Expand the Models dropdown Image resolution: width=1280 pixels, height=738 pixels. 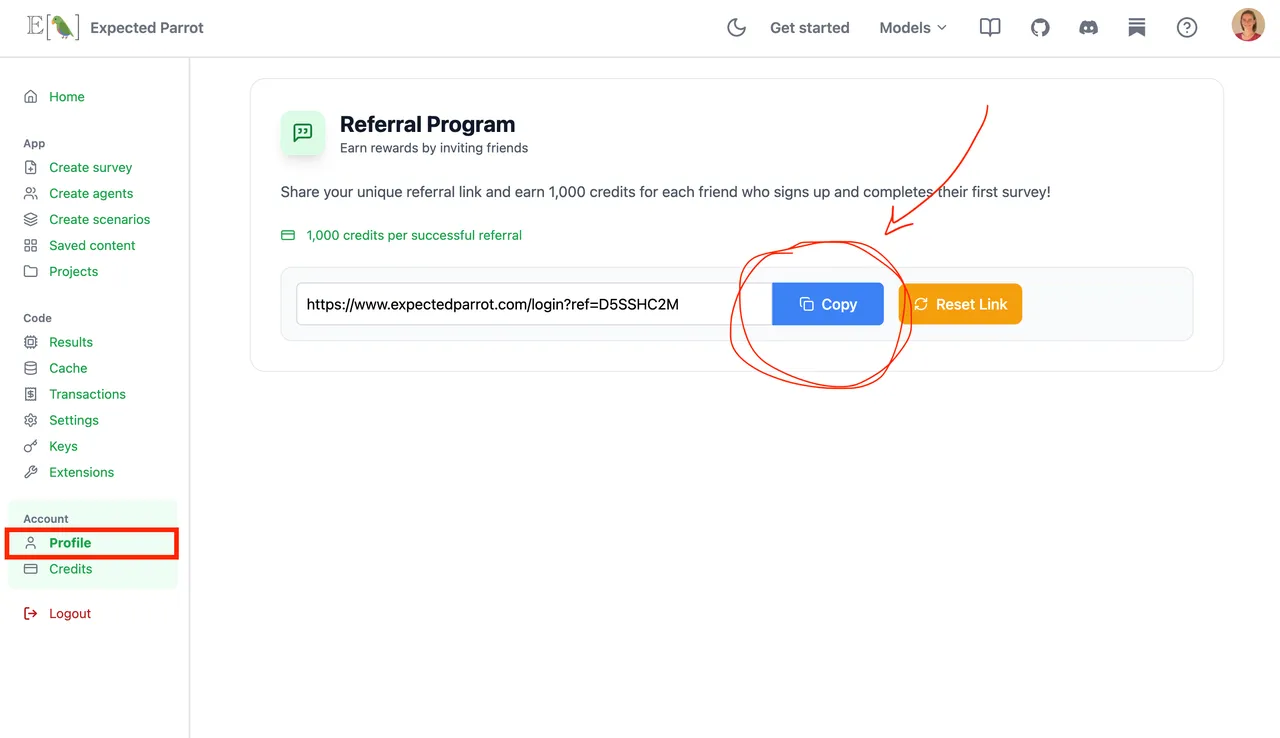(x=913, y=28)
